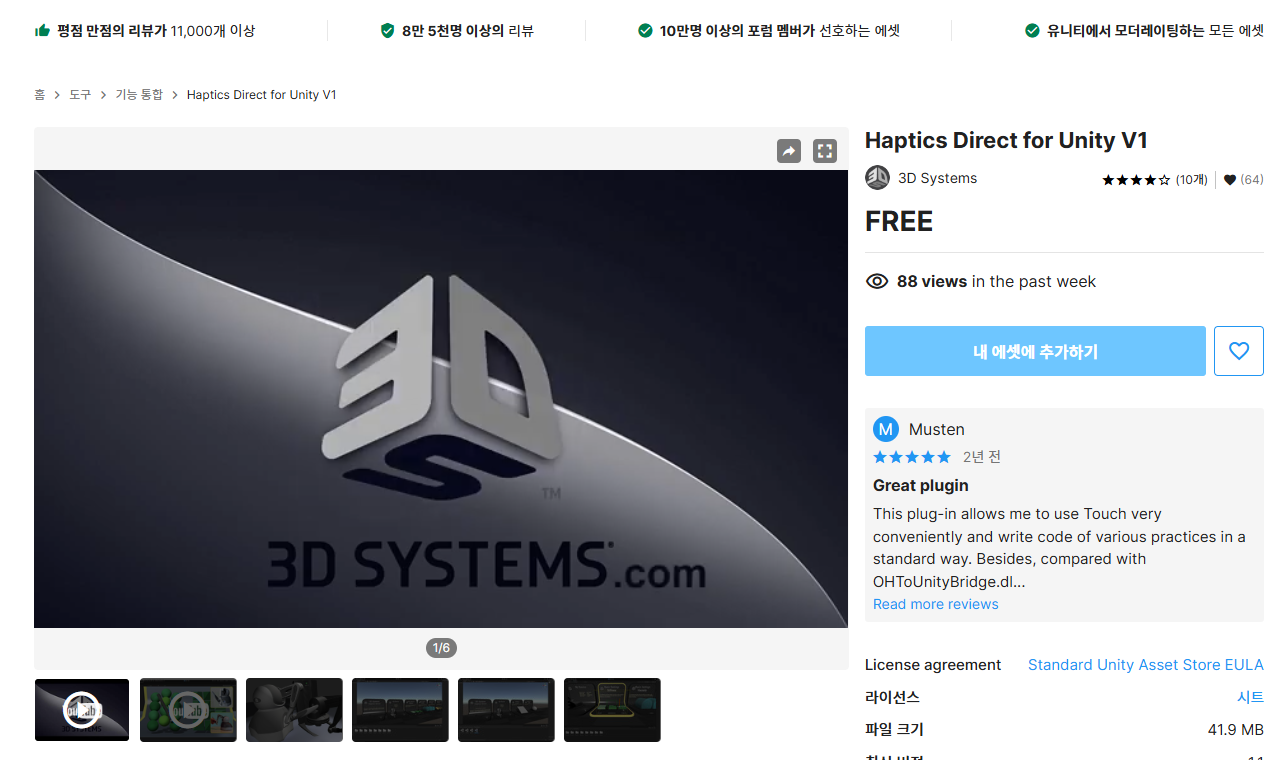The height and width of the screenshot is (760, 1283).
Task: Click the '41.9 MB' file size value
Action: tap(1236, 729)
